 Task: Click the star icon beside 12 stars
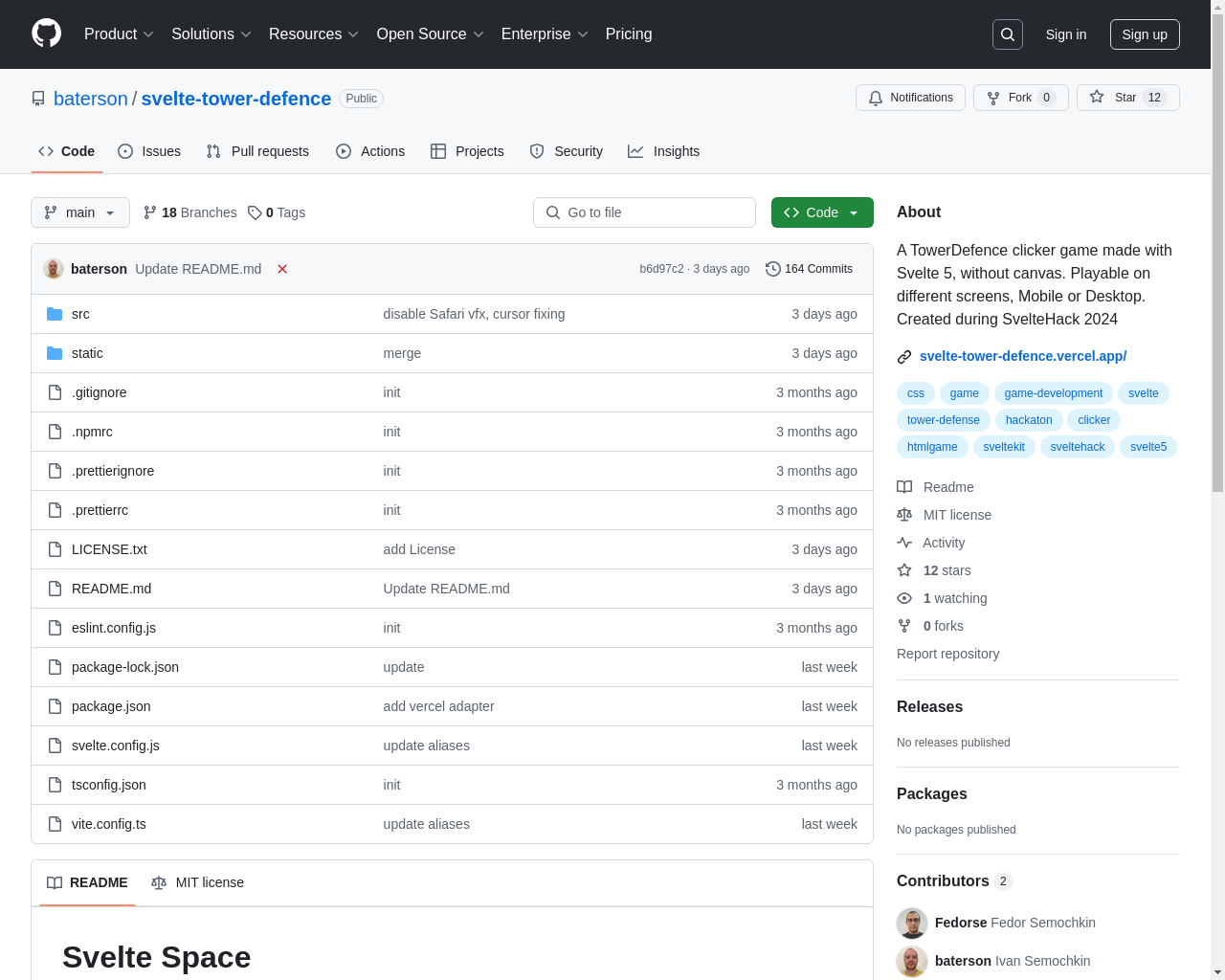[904, 570]
